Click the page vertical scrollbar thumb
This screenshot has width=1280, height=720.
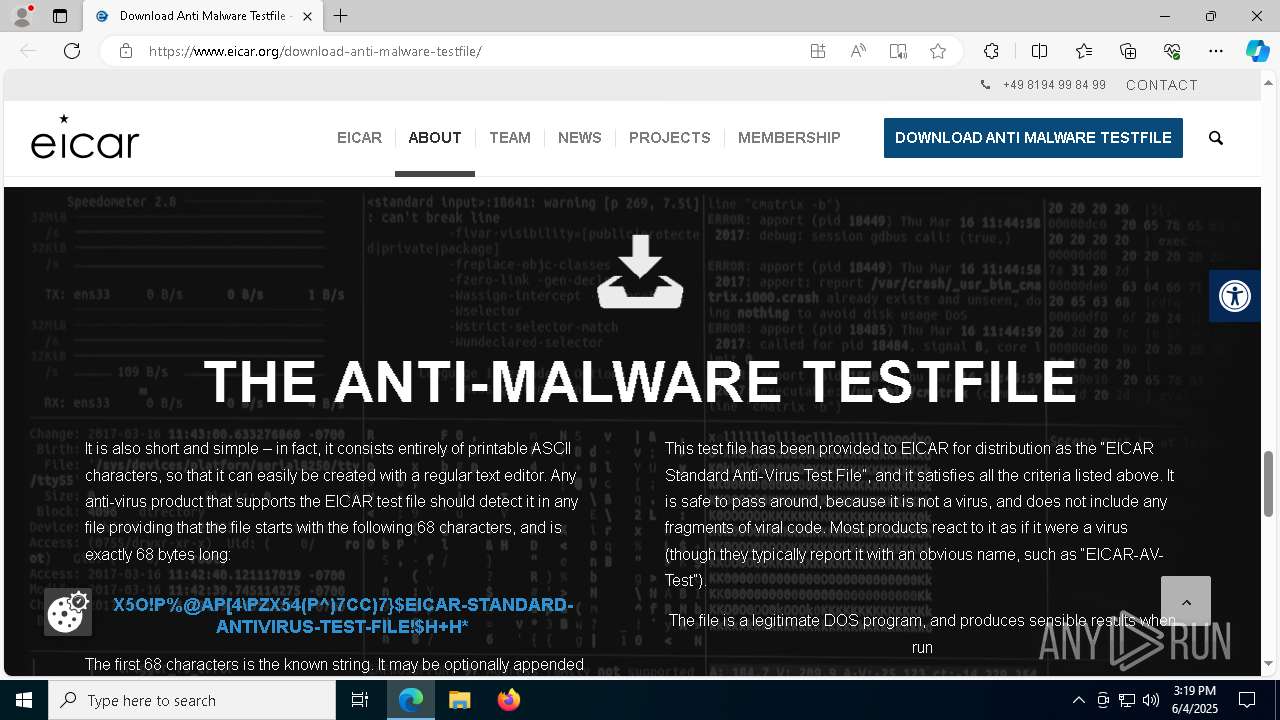[x=1269, y=484]
